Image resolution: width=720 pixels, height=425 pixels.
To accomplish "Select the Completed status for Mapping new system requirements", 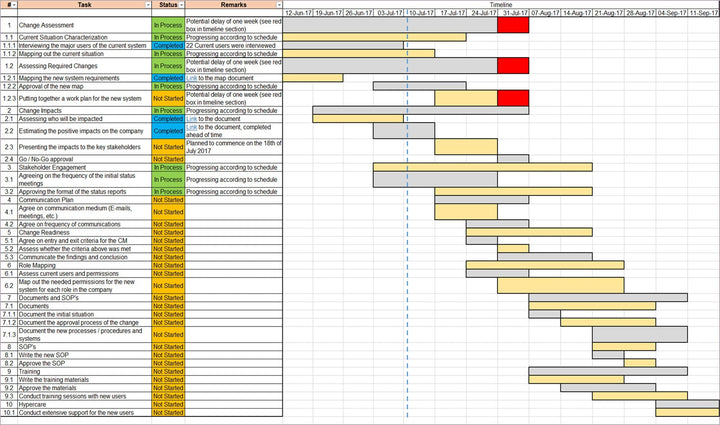I will tap(168, 78).
